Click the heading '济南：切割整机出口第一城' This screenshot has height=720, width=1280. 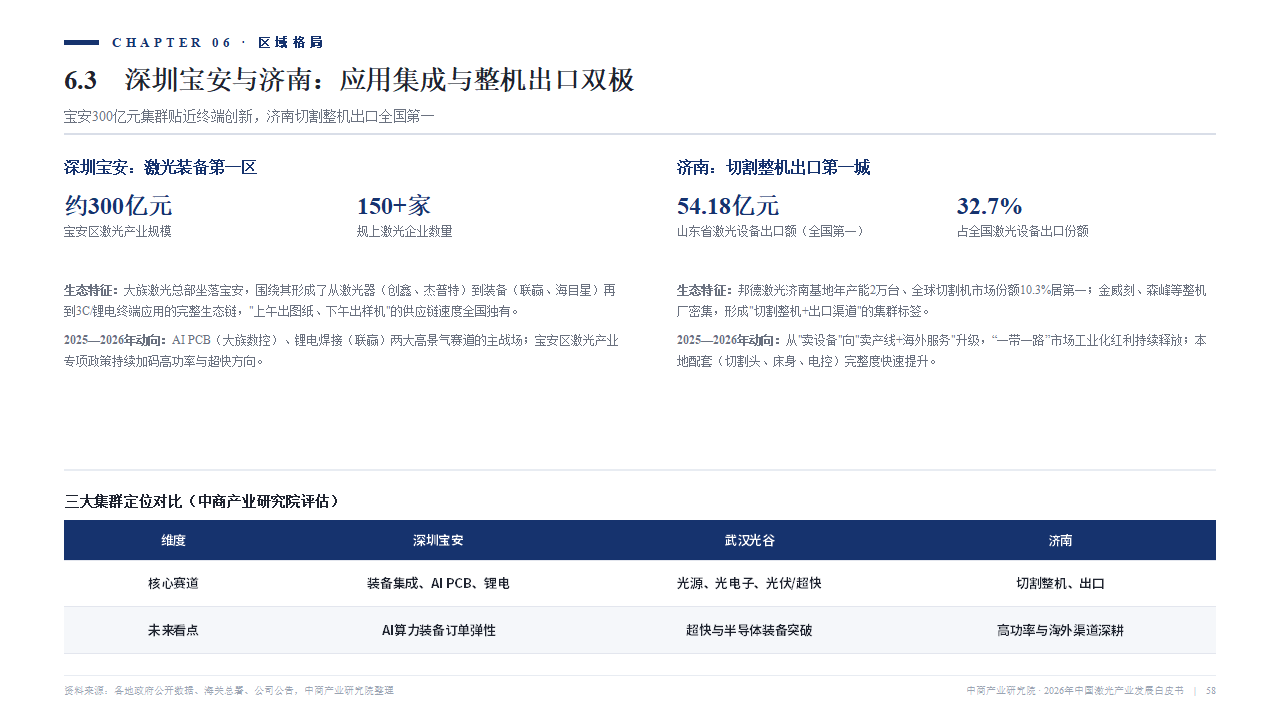pyautogui.click(x=773, y=167)
